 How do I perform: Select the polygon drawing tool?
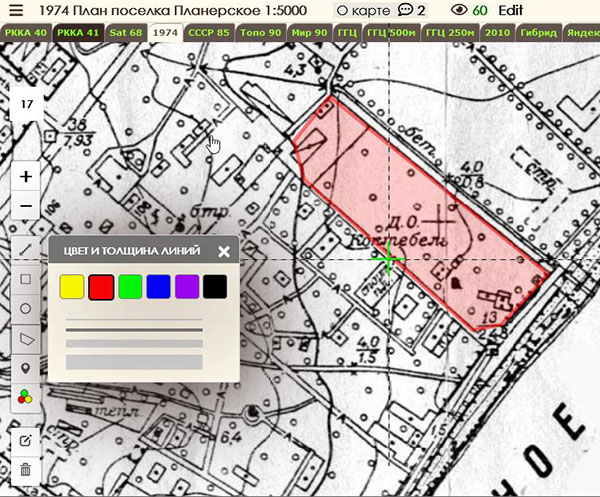point(26,339)
